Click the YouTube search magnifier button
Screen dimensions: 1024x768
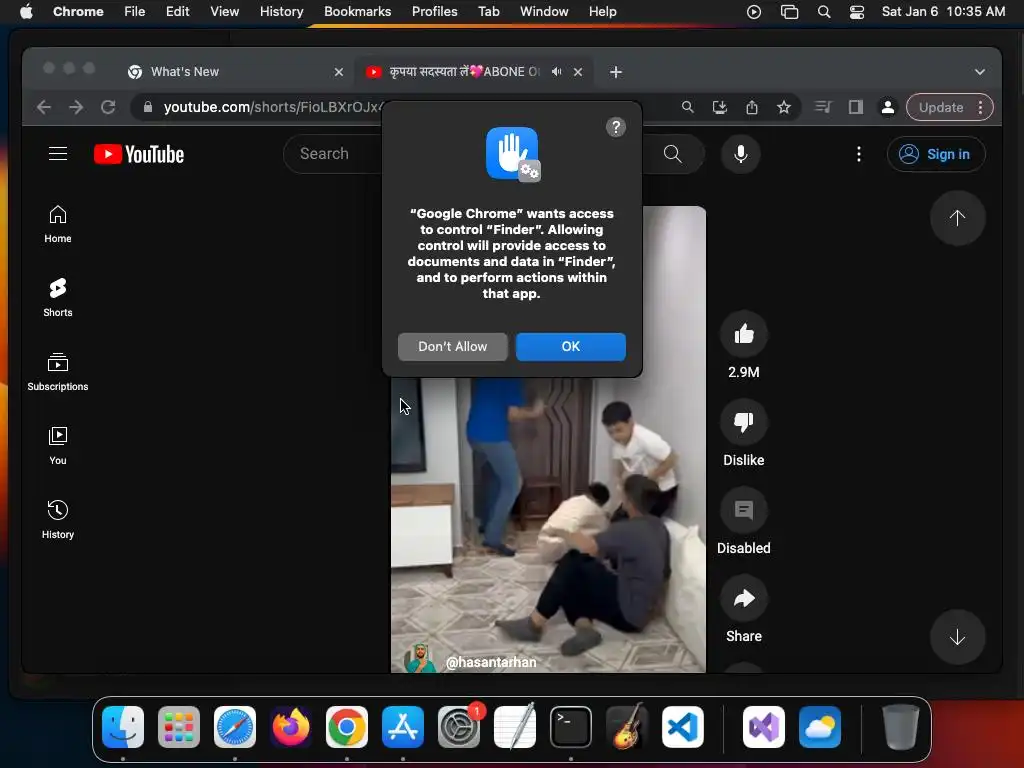click(673, 154)
